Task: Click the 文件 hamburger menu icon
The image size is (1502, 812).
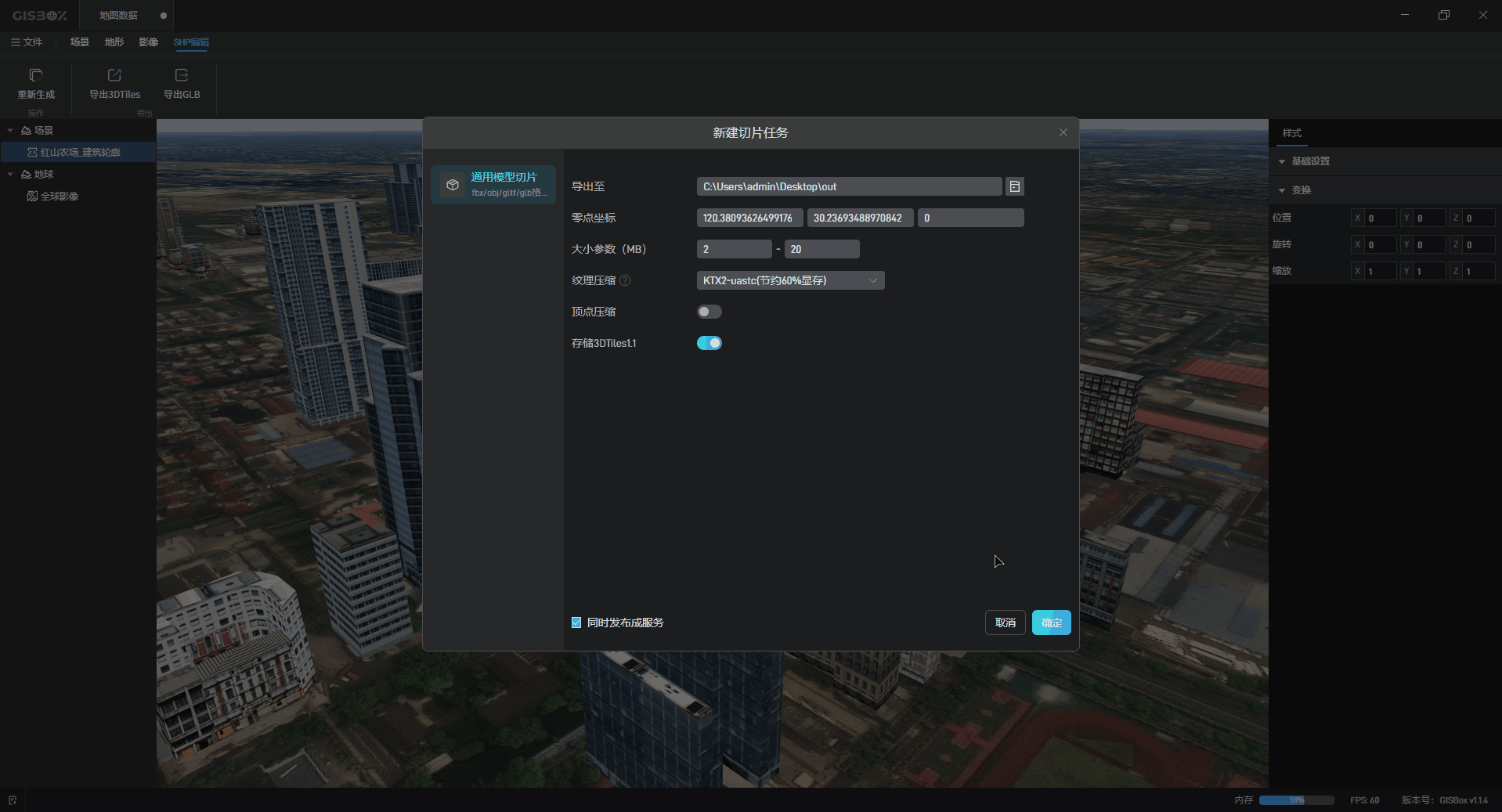Action: (16, 42)
